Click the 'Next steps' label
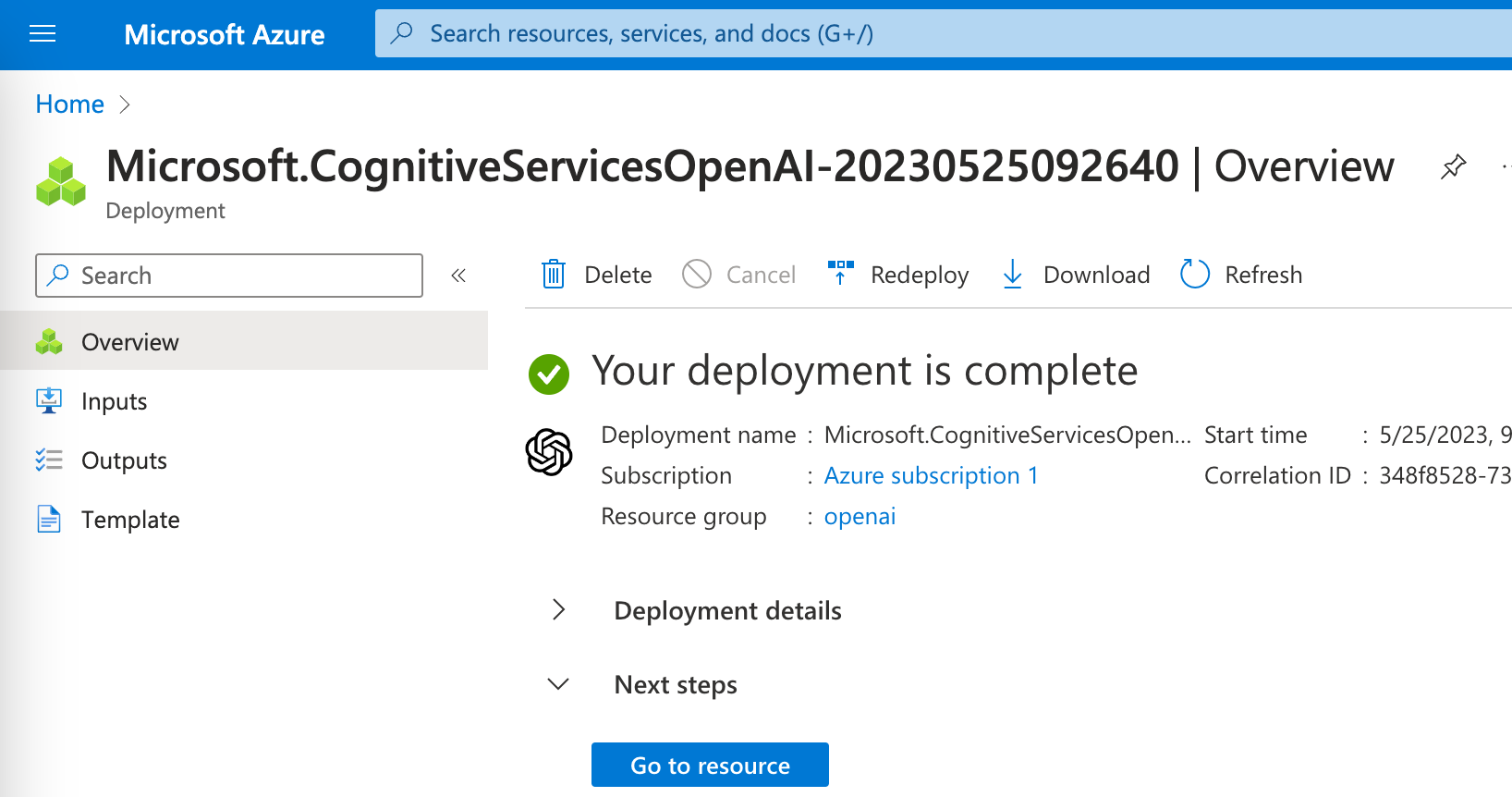 pos(676,685)
